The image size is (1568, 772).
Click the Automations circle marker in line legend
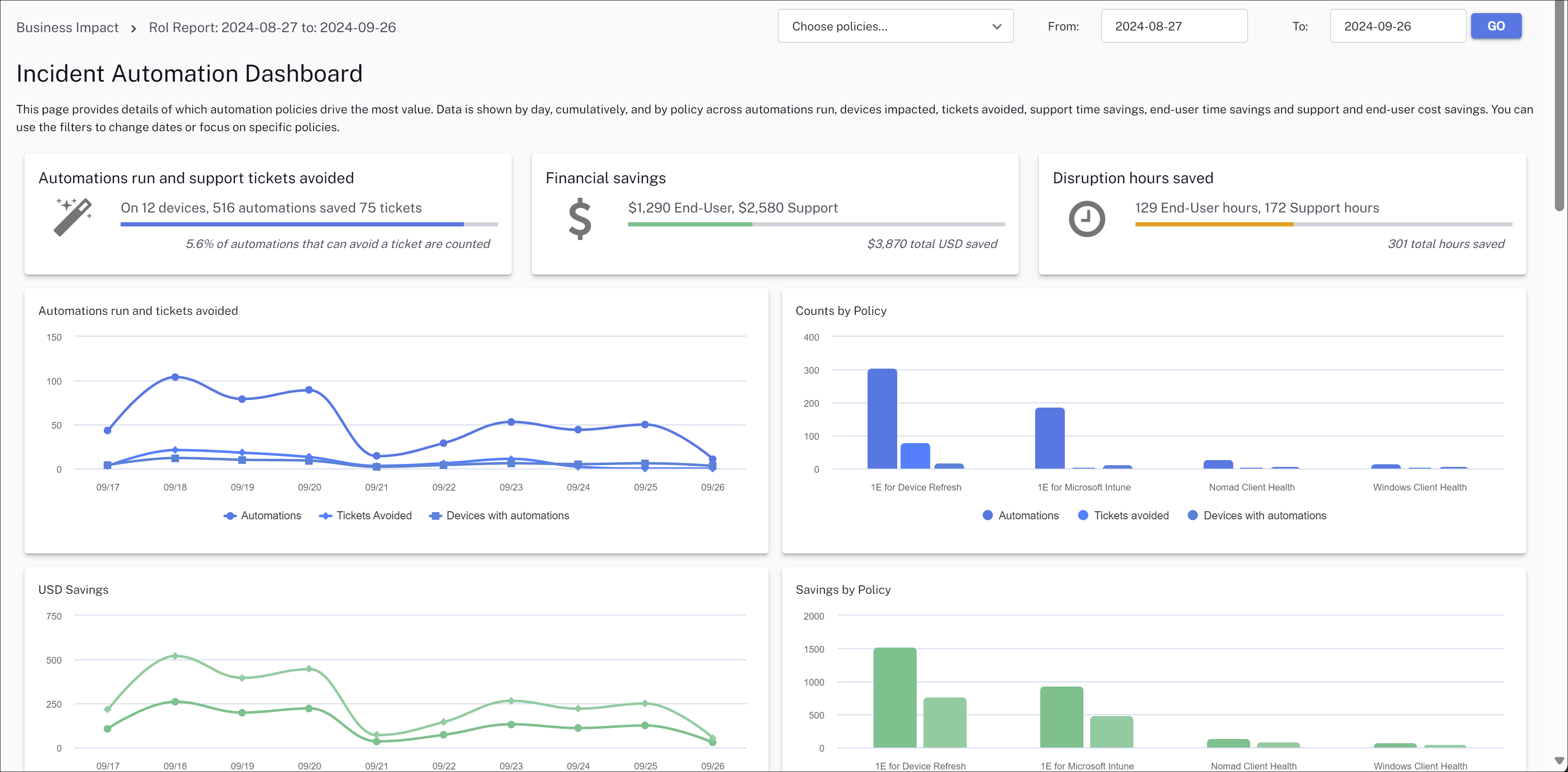pos(230,516)
